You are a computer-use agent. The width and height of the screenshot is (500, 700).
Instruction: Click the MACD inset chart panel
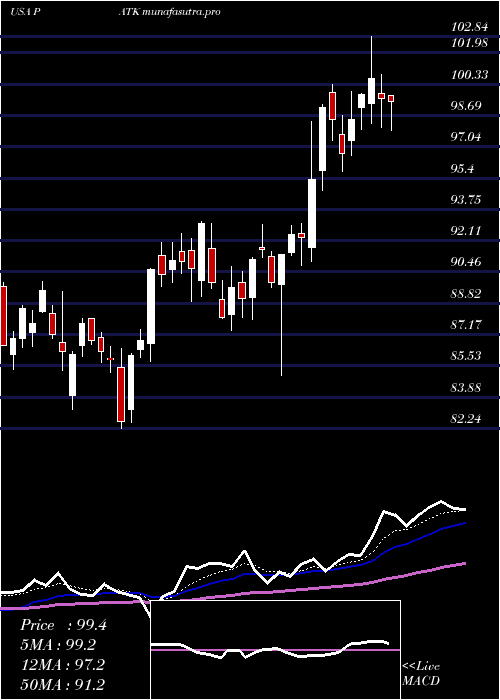click(x=275, y=650)
